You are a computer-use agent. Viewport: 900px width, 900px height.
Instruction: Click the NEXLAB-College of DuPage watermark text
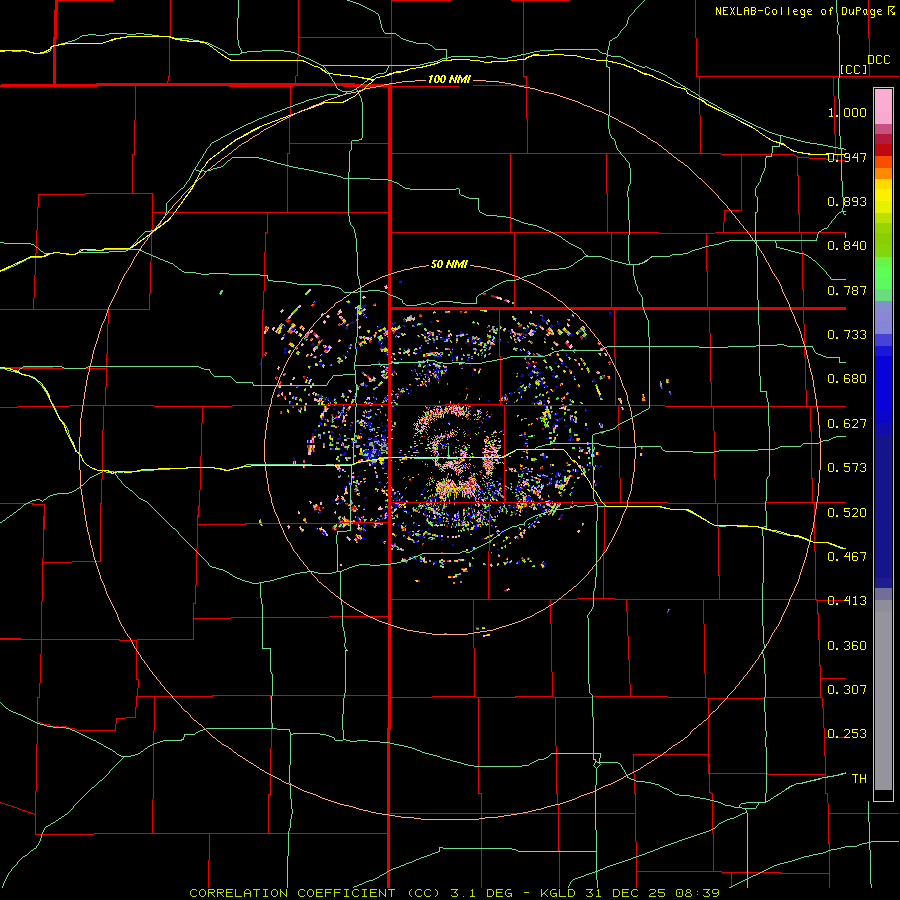tap(804, 11)
